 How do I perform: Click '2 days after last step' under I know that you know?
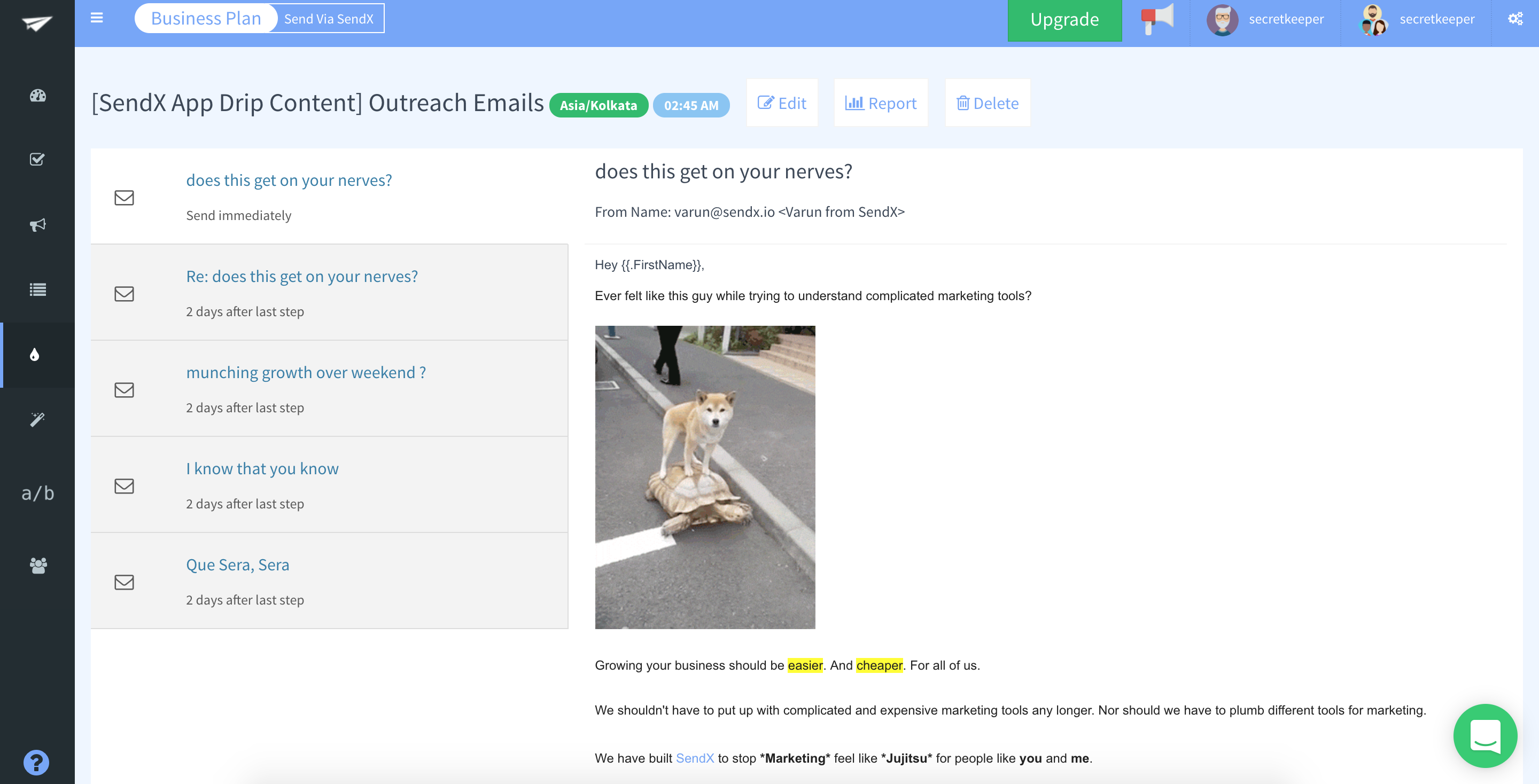point(245,504)
